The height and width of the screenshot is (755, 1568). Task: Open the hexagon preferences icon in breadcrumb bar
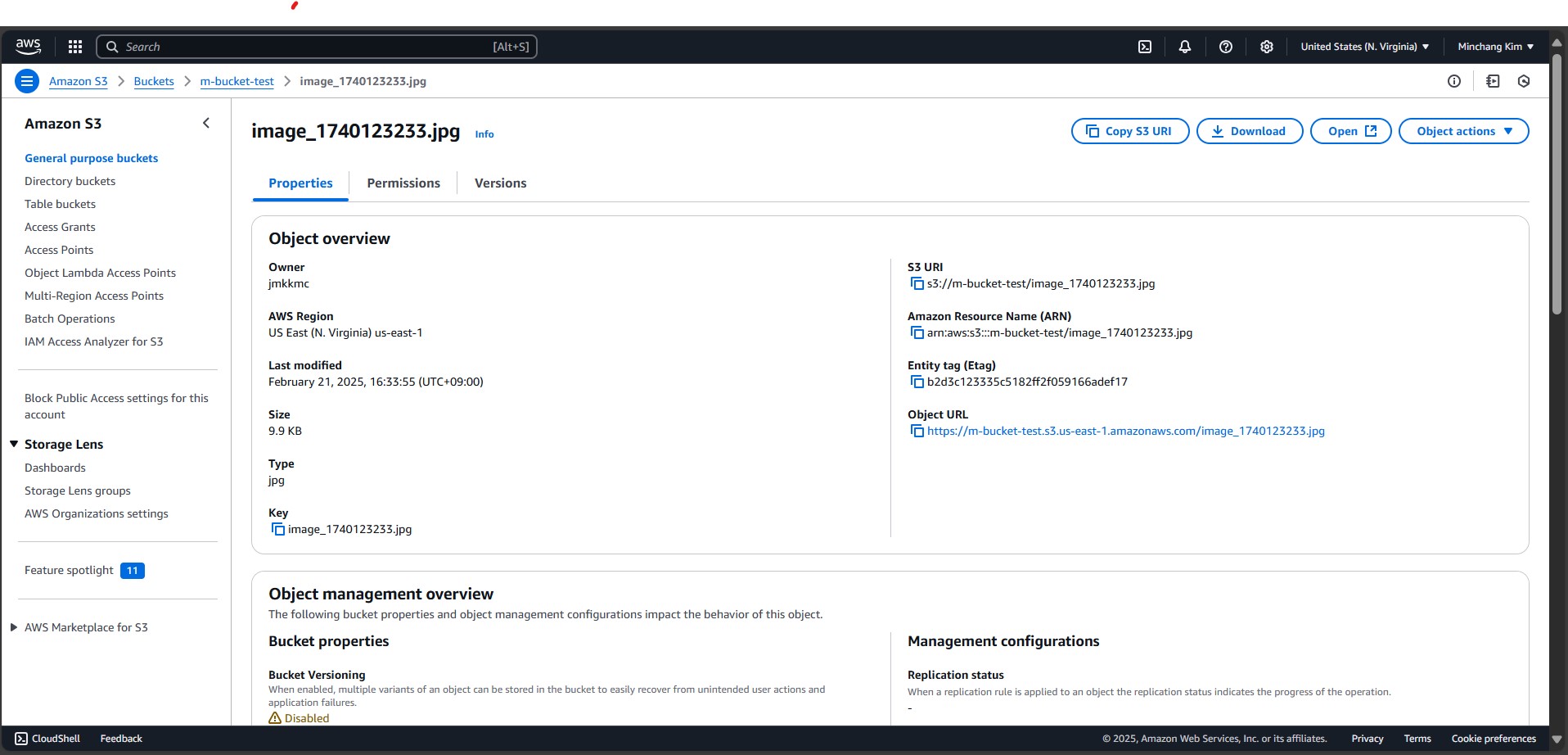[x=1524, y=81]
